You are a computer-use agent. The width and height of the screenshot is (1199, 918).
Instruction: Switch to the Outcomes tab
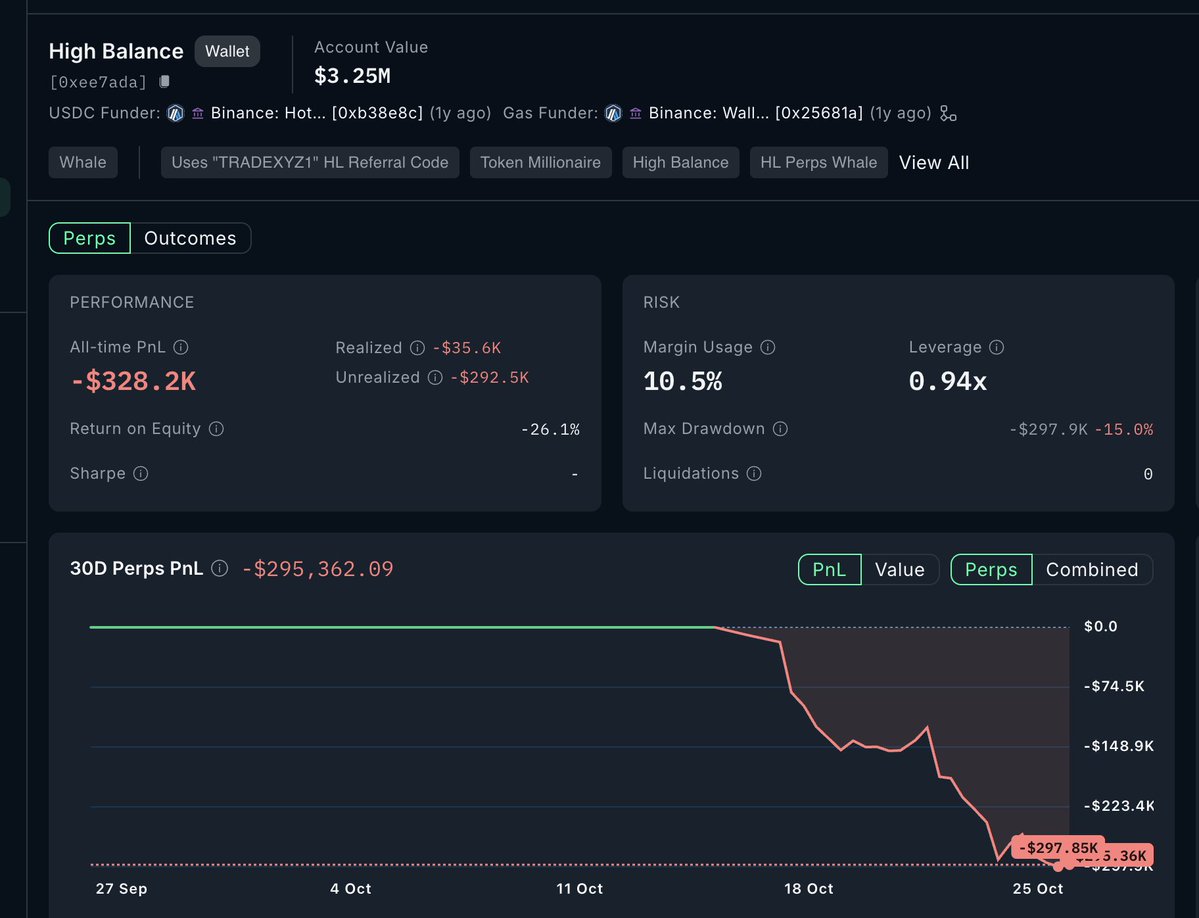point(190,238)
